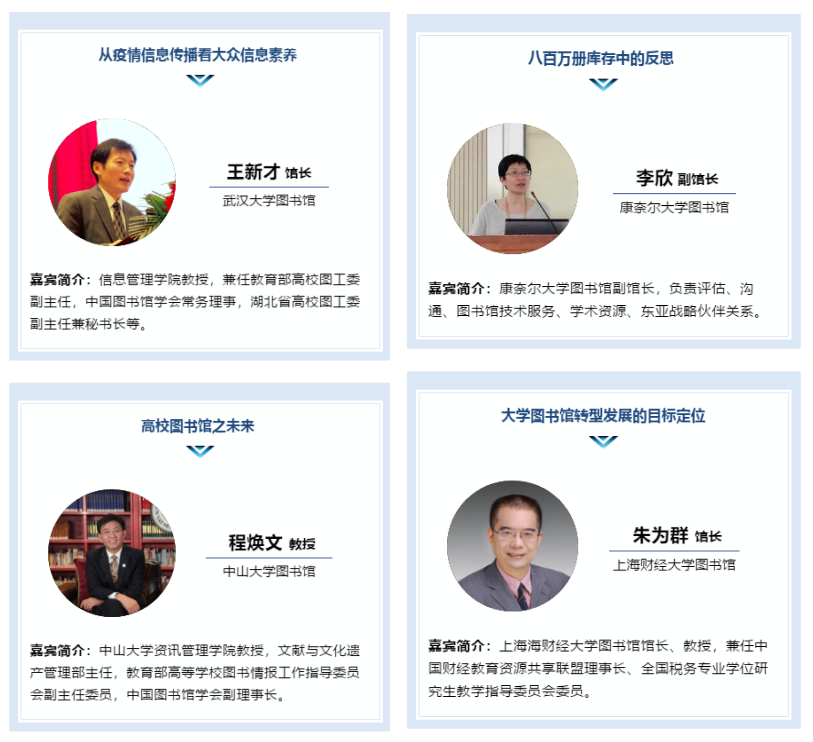
Task: Click the name 王新才 馆长
Action: pyautogui.click(x=269, y=172)
